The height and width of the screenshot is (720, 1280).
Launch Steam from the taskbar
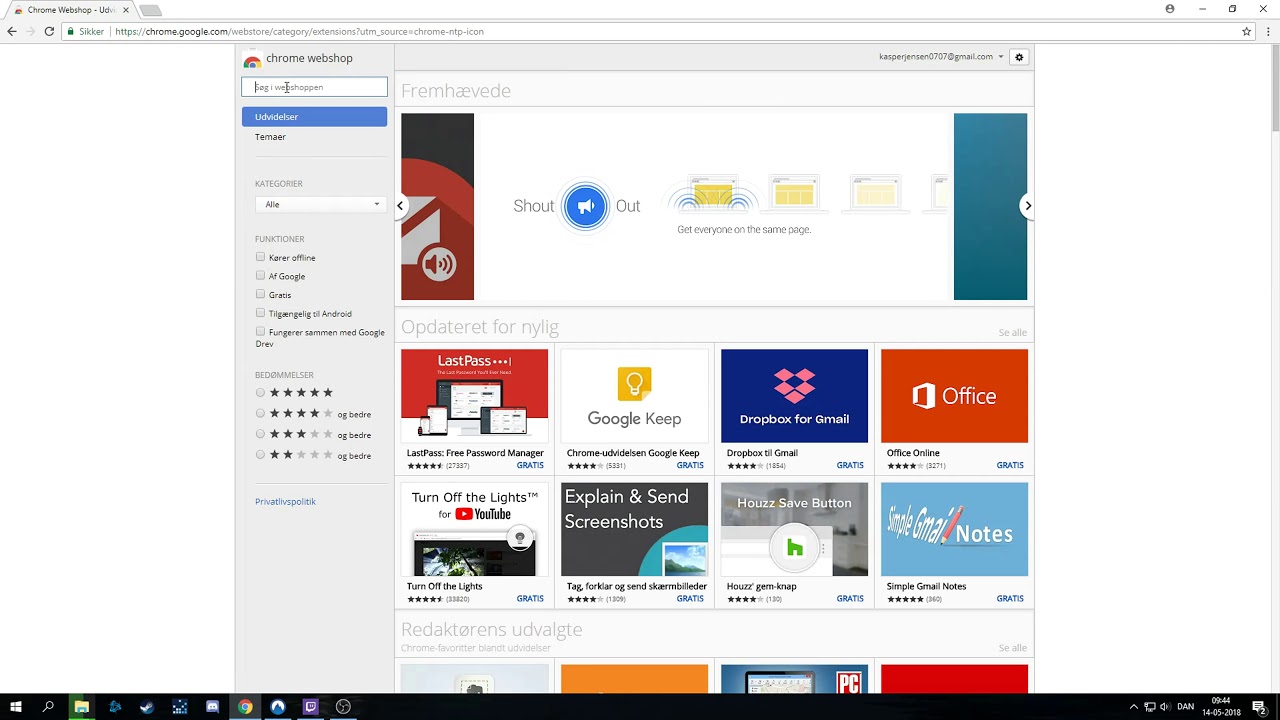click(147, 707)
